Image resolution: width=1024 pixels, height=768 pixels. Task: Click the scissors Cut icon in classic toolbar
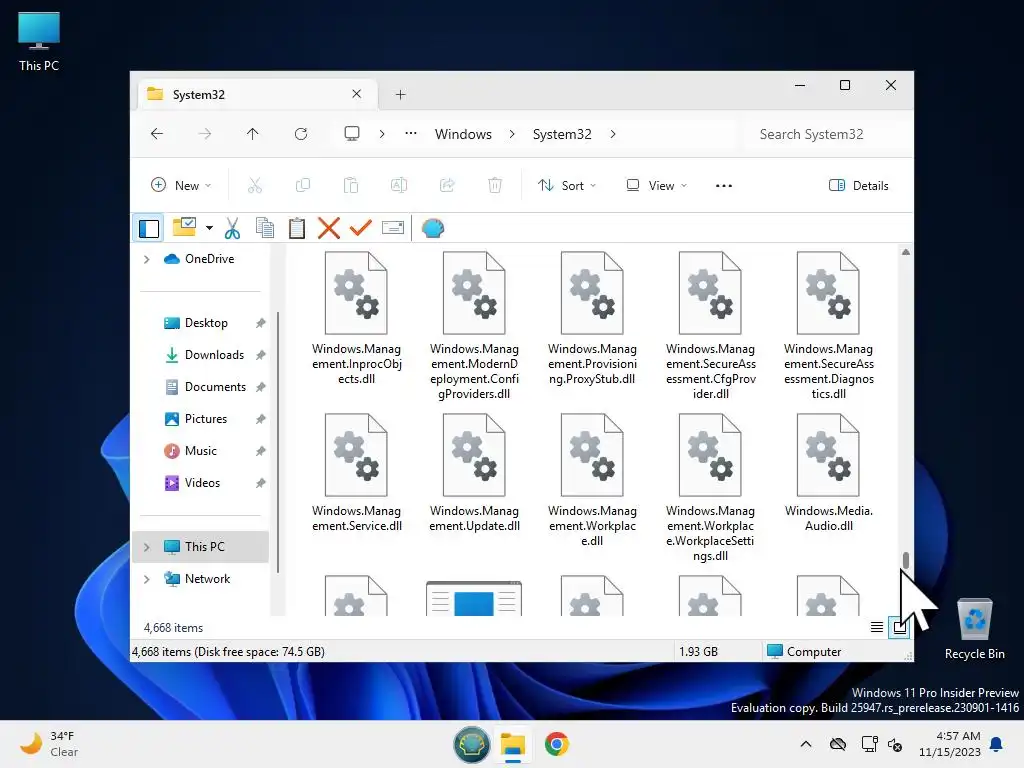232,228
